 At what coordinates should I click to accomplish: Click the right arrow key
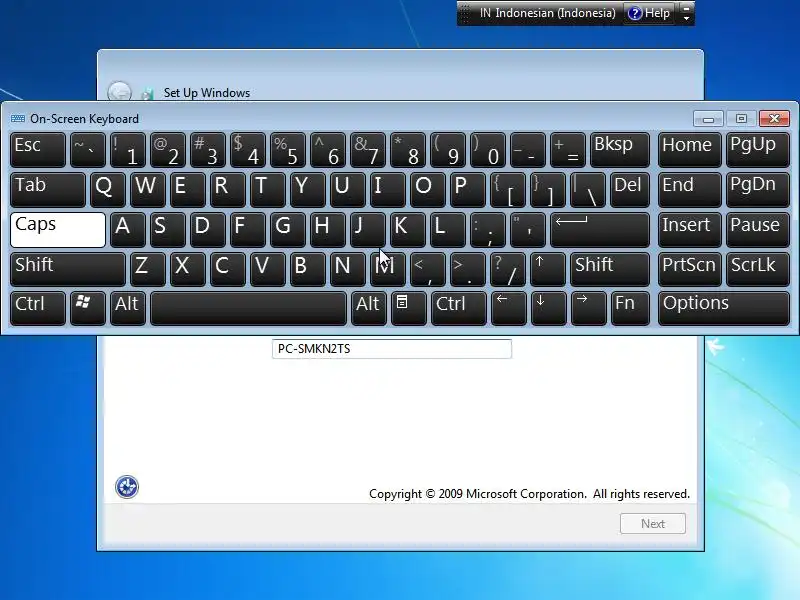click(x=588, y=308)
